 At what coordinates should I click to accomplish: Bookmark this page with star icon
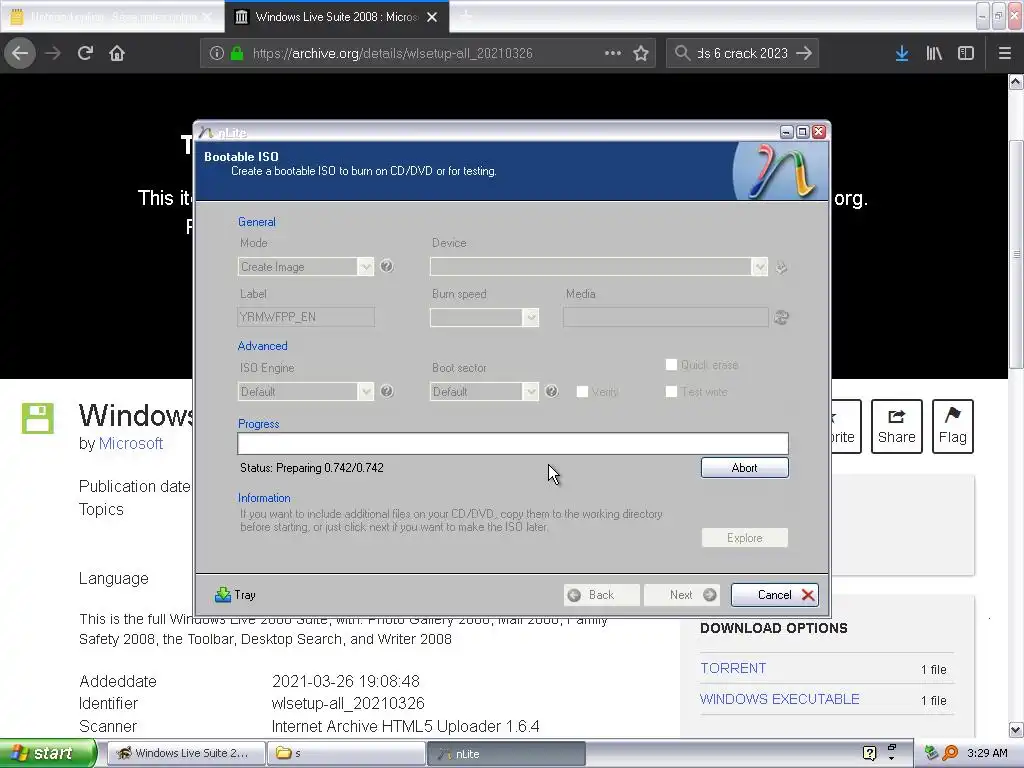pyautogui.click(x=641, y=53)
